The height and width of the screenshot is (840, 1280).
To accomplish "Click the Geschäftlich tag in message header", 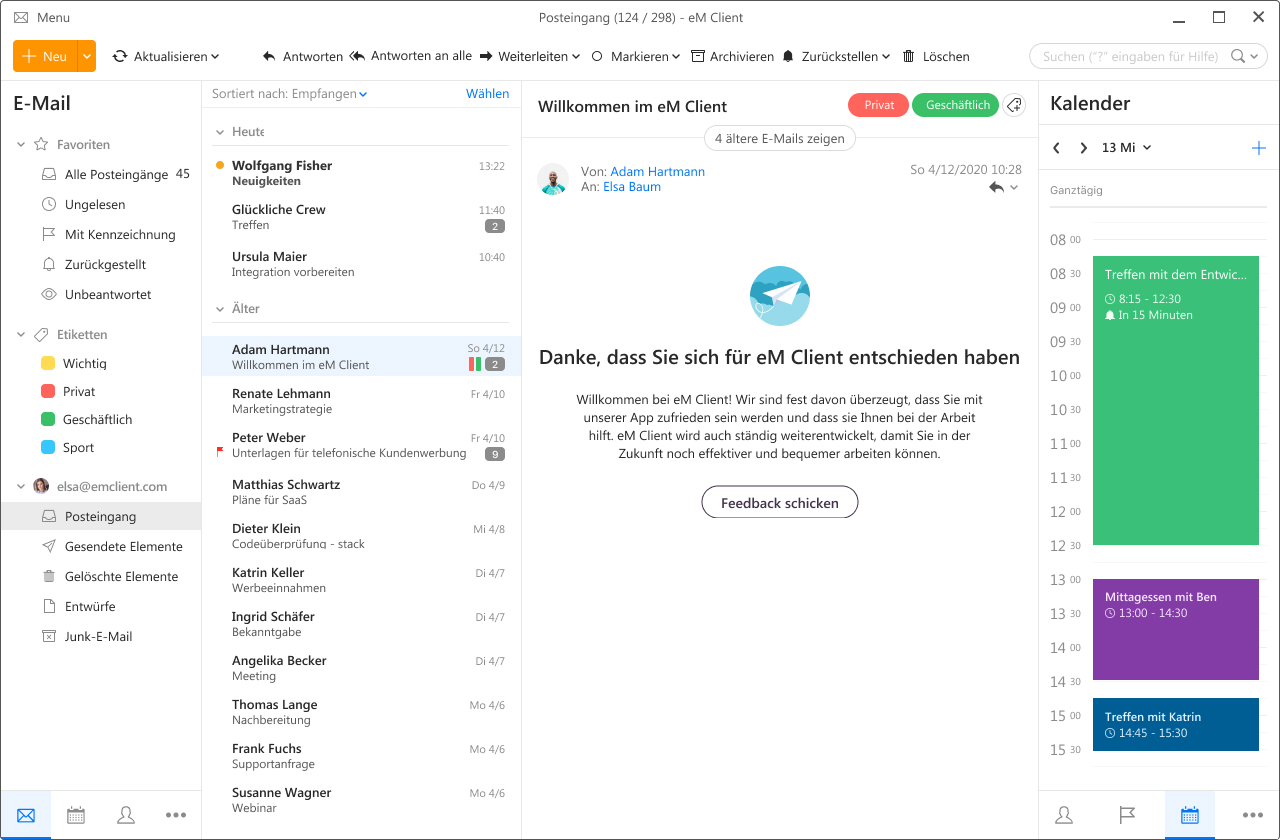I will pos(956,105).
